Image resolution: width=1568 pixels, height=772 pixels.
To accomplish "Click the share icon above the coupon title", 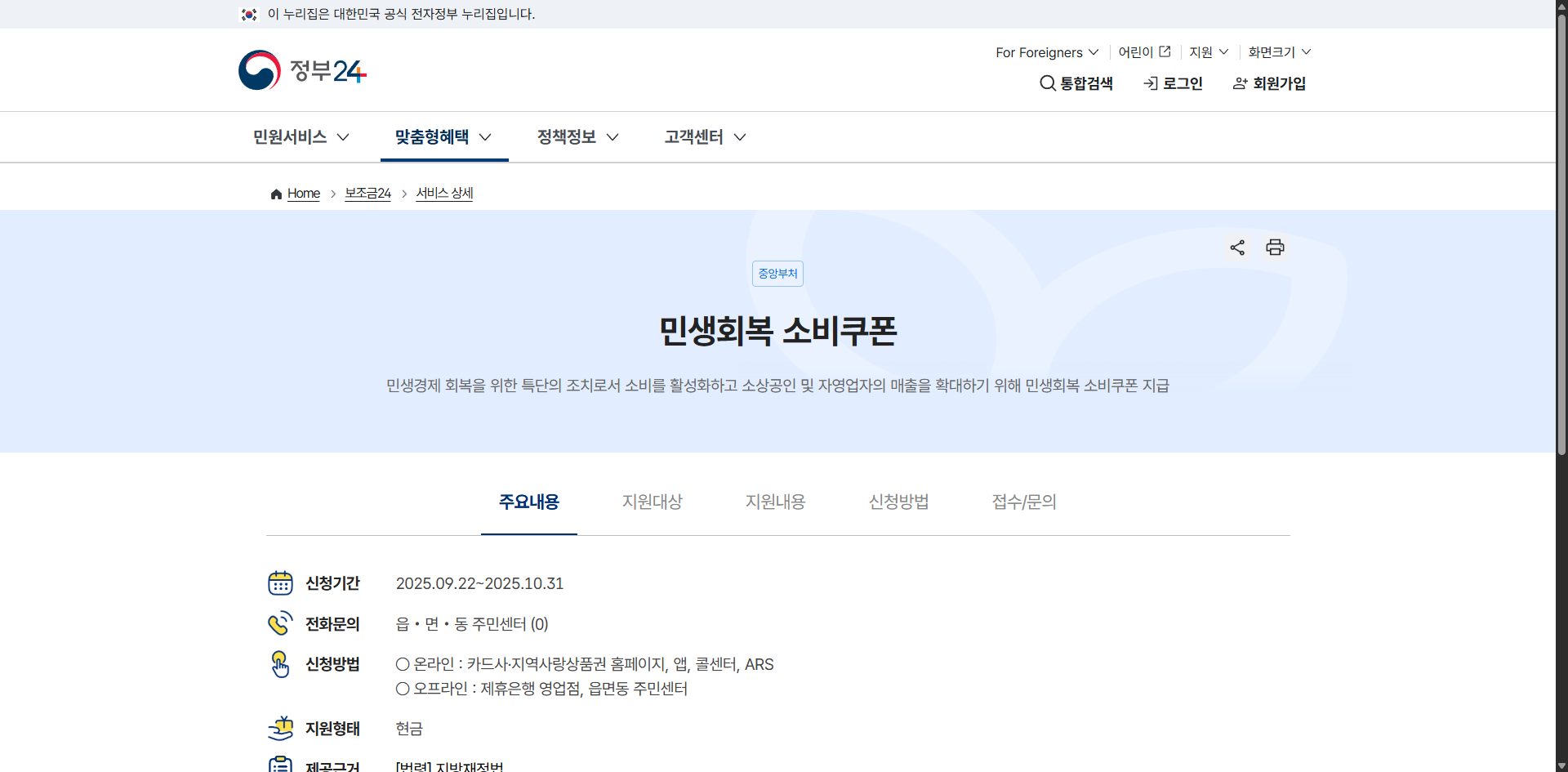I will tap(1236, 248).
